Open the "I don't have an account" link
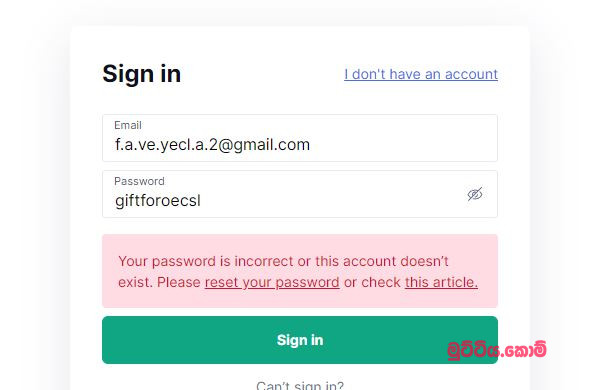Image resolution: width=597 pixels, height=390 pixels. [421, 74]
